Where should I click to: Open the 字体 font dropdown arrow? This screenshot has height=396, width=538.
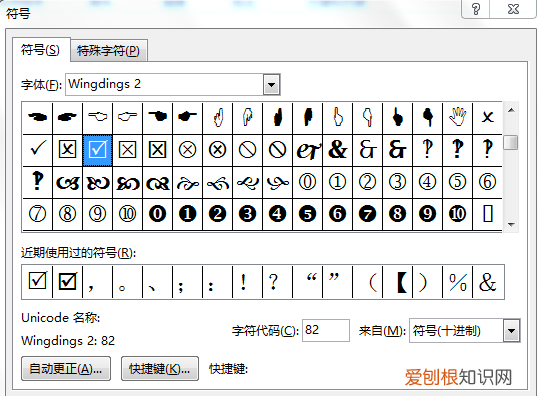[272, 84]
